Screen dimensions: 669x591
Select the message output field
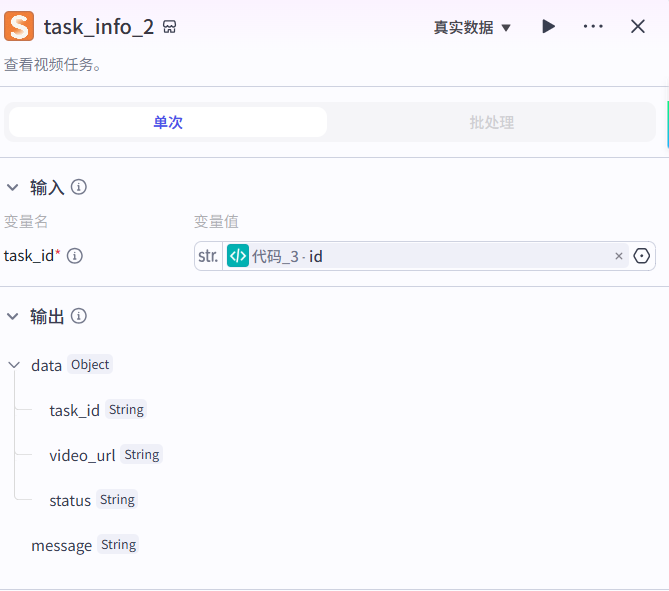coord(61,545)
